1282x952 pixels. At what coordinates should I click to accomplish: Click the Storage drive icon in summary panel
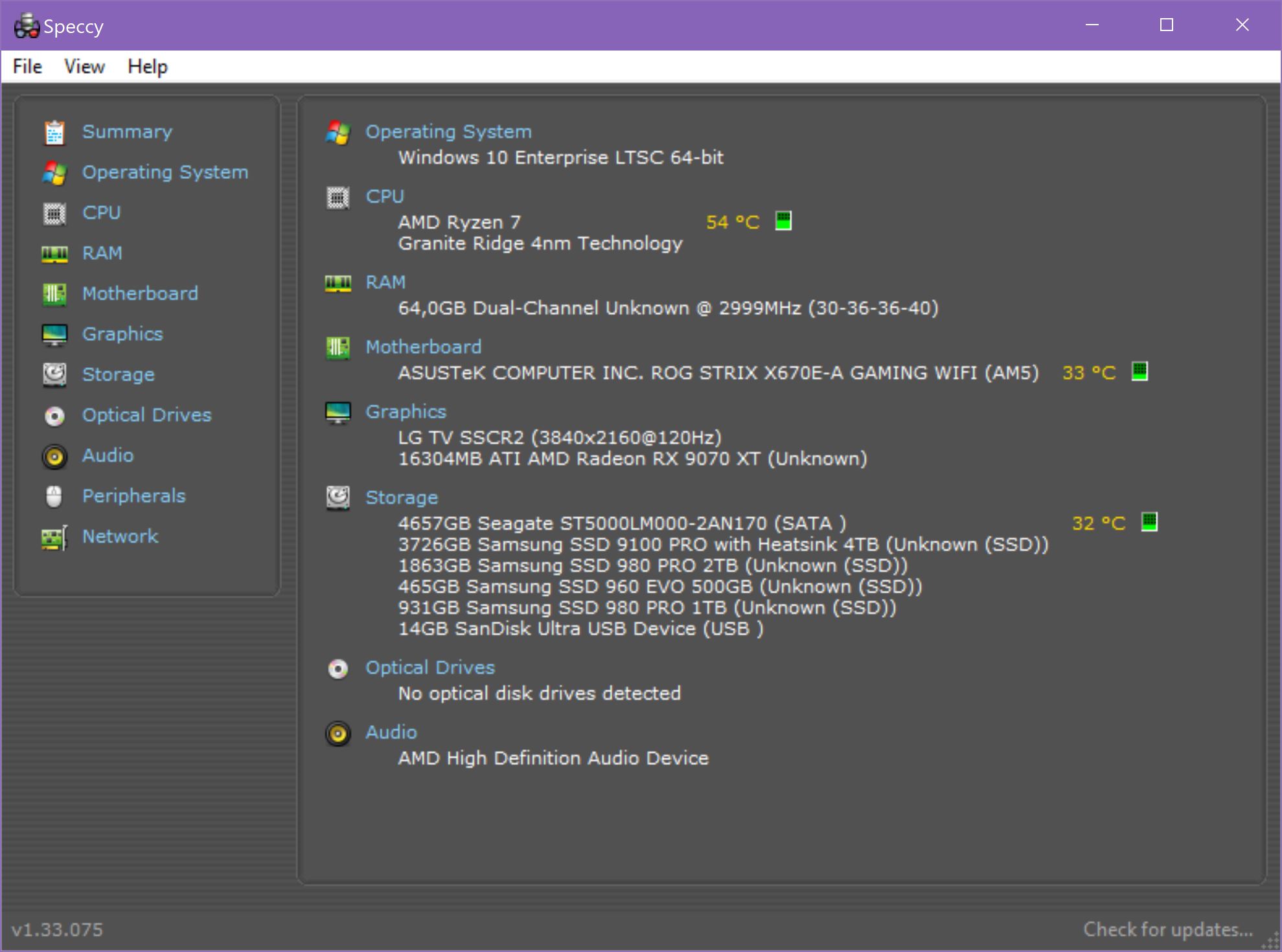[338, 498]
